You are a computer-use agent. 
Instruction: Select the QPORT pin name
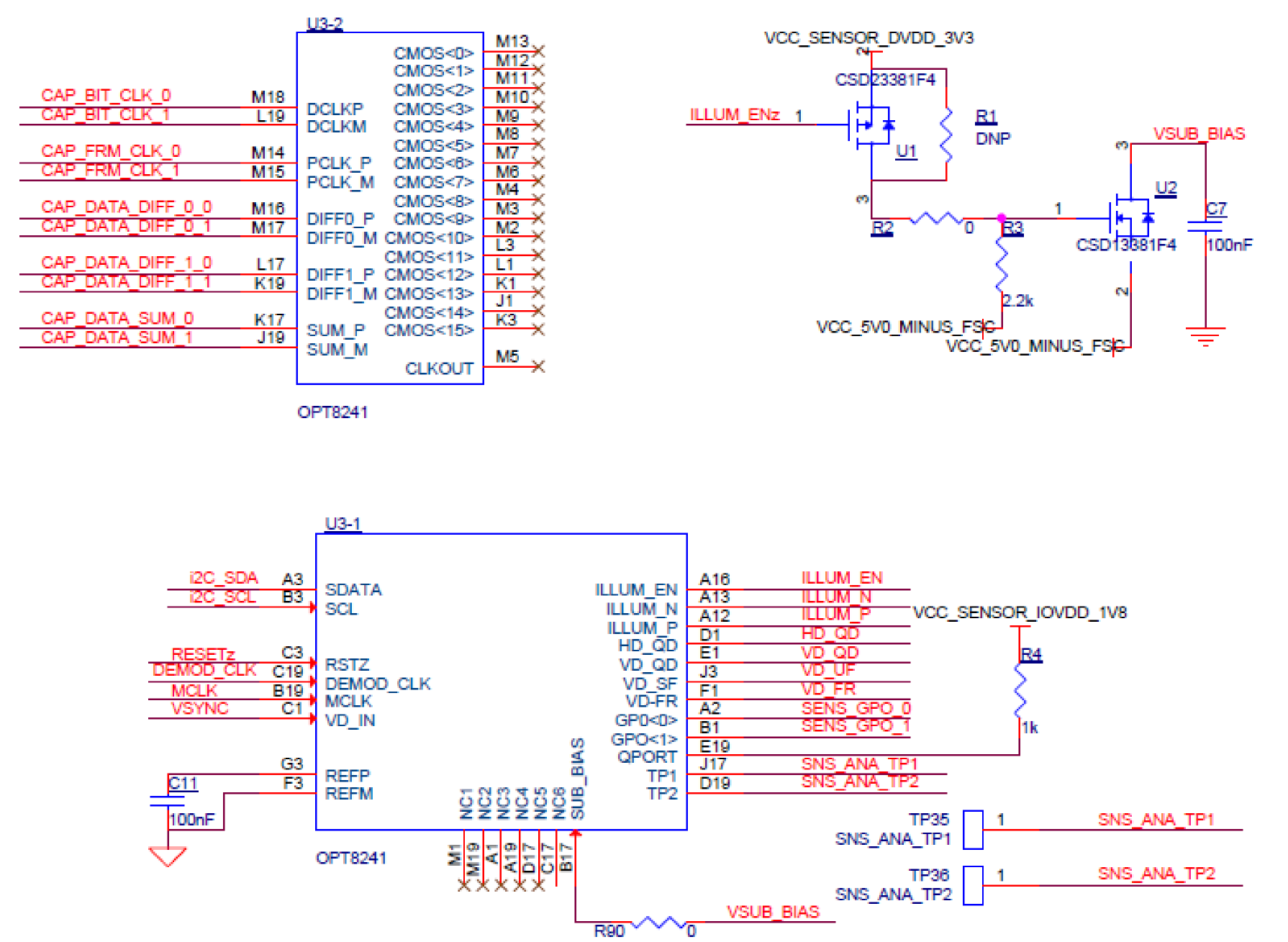[647, 757]
